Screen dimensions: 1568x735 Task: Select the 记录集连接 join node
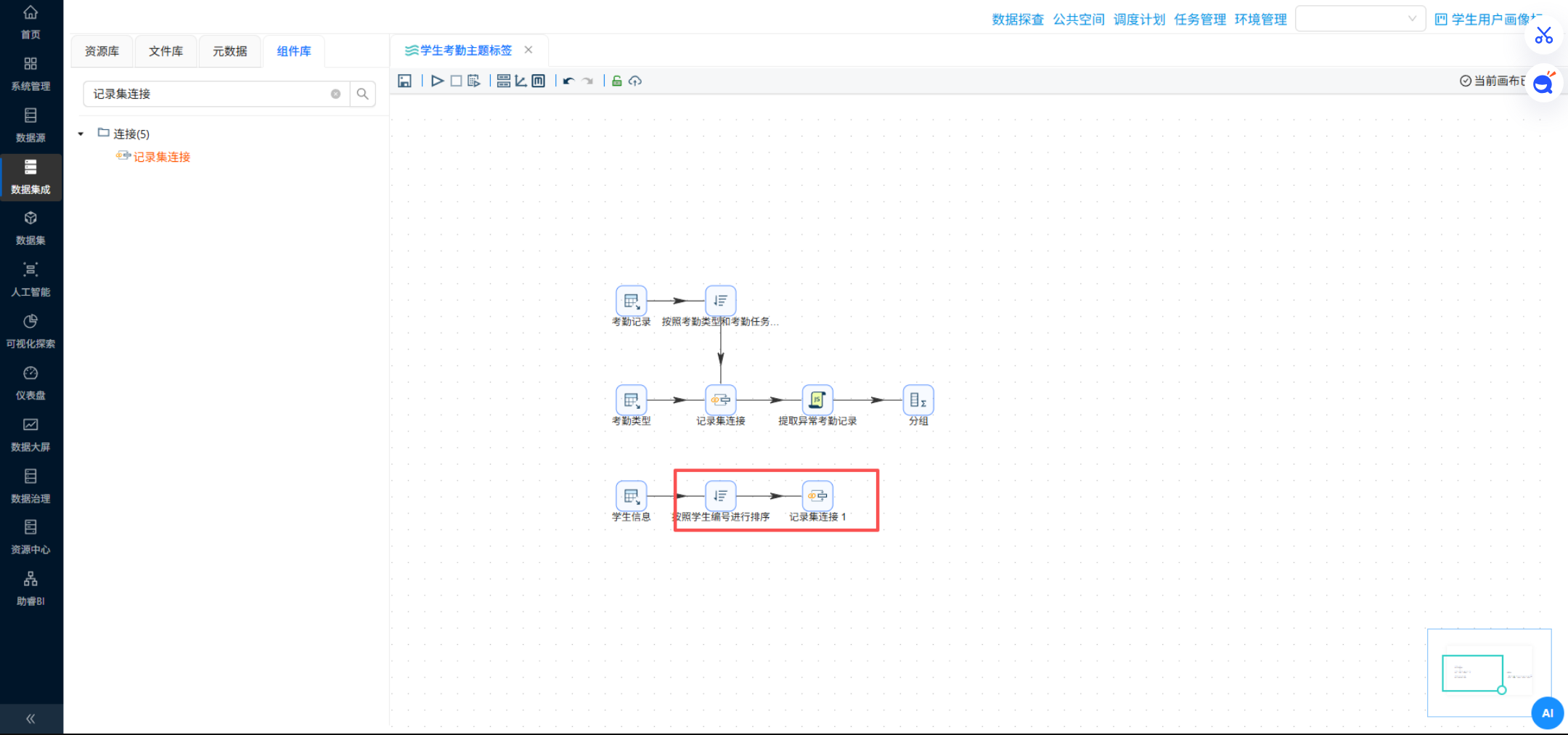720,400
